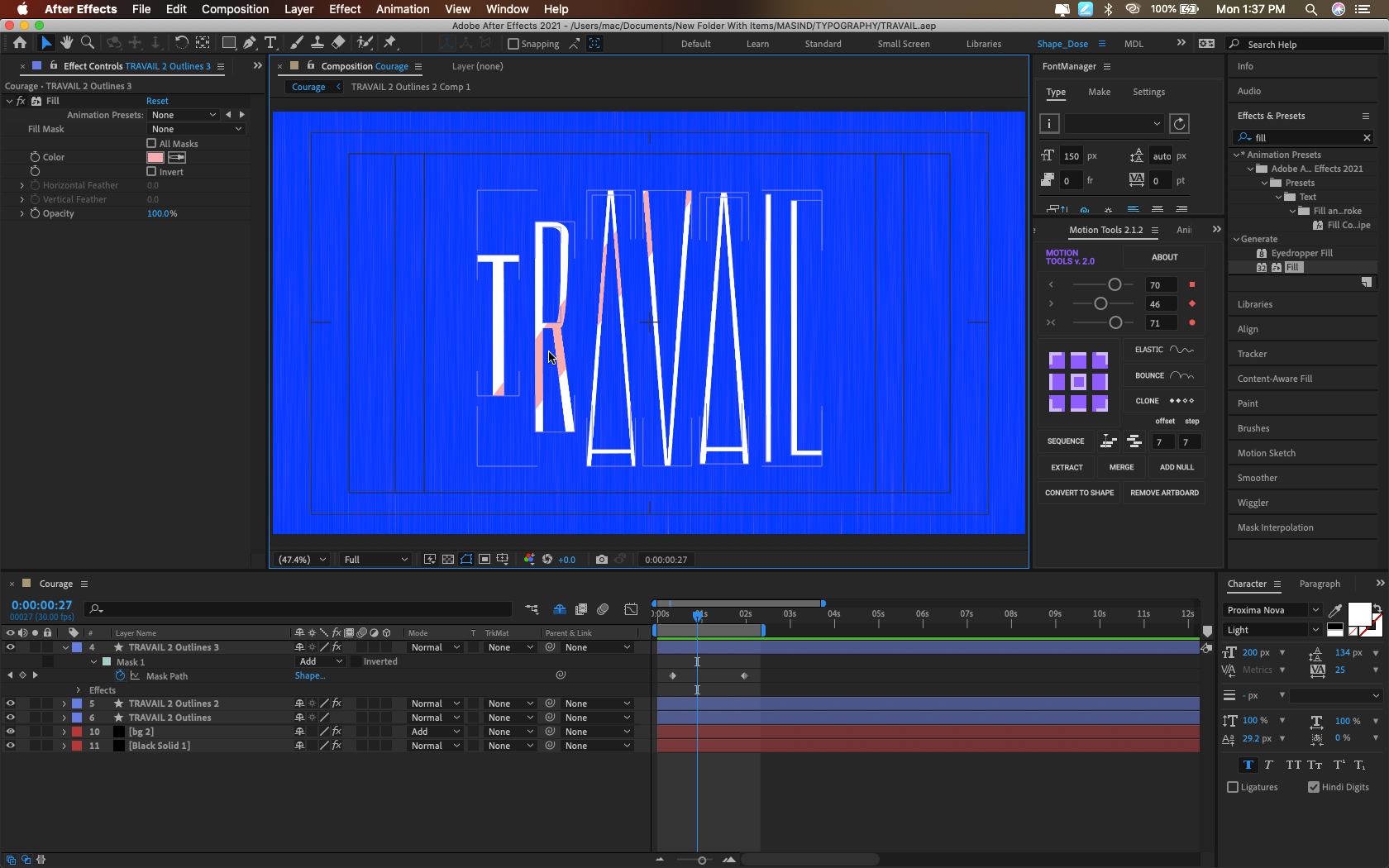
Task: Select the Type text tool
Action: [x=270, y=43]
